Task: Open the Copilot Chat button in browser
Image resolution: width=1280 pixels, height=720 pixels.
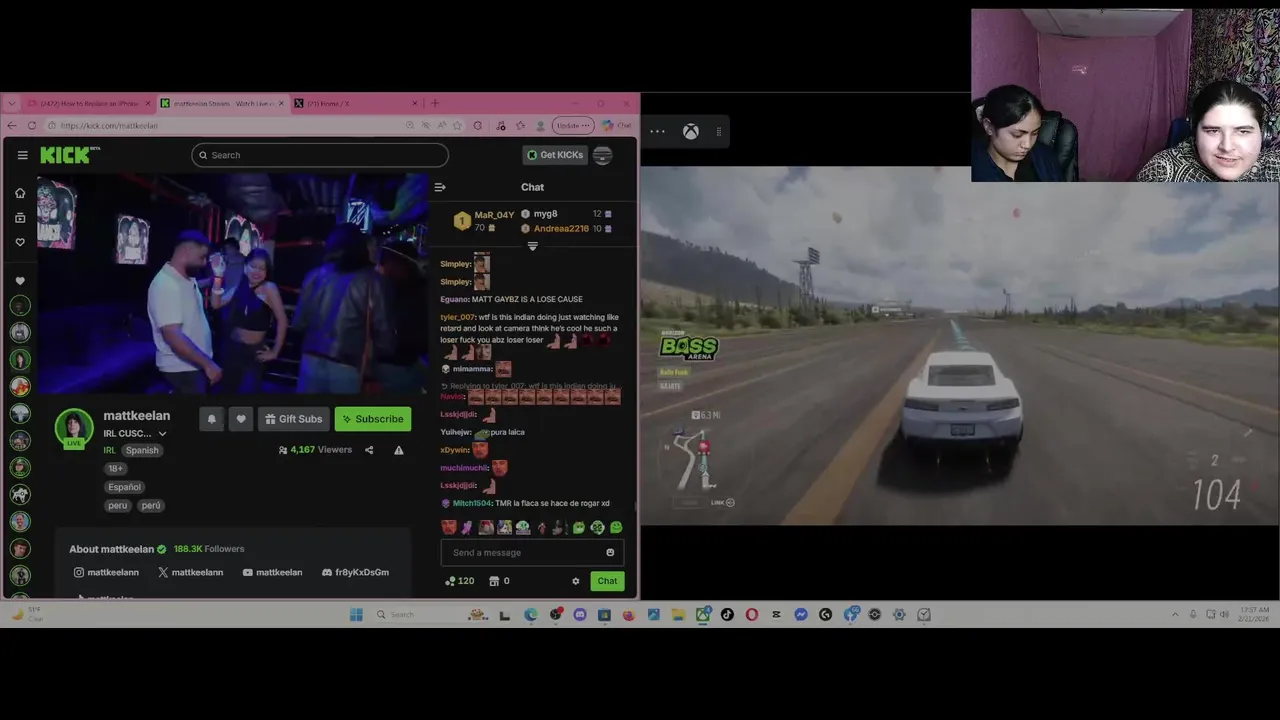Action: click(618, 125)
